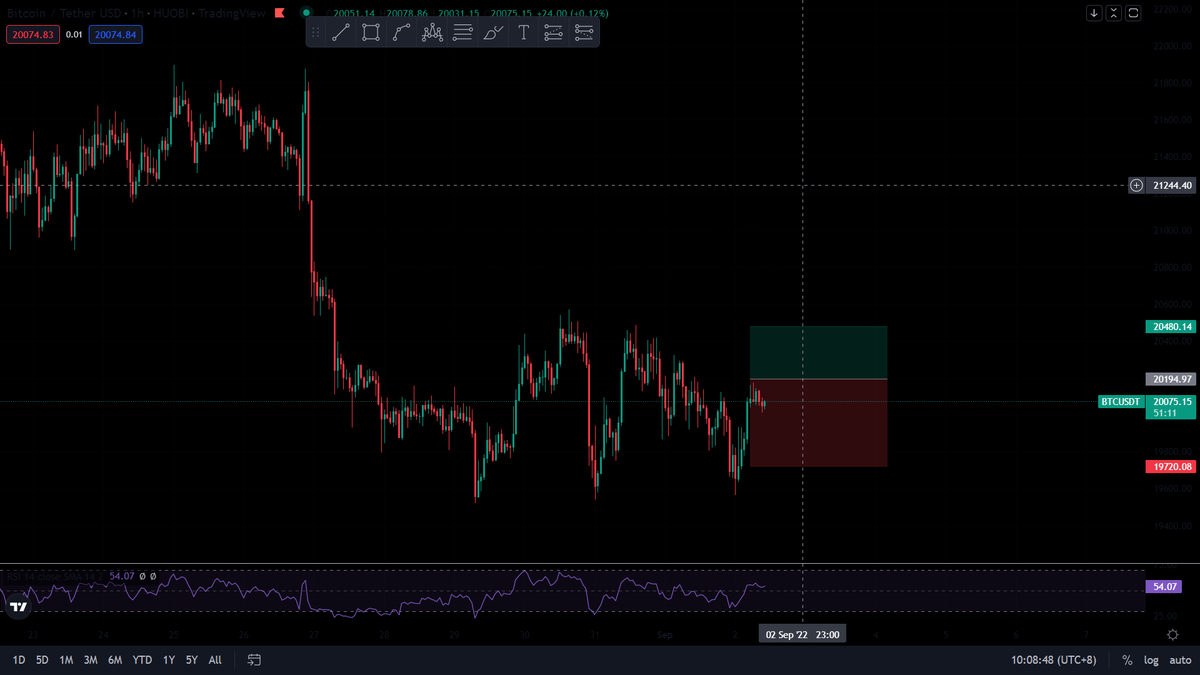
Task: Set the time range to YTD
Action: [143, 660]
